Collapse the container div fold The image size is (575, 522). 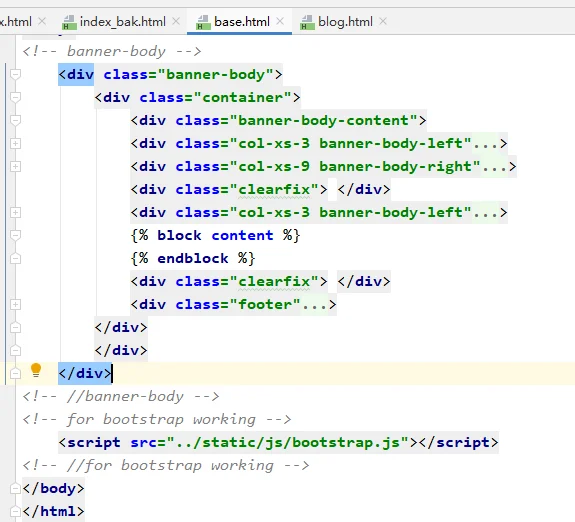(x=15, y=98)
